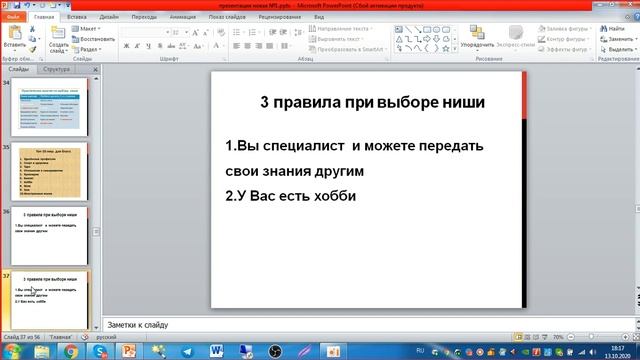This screenshot has width=640, height=360.
Task: Click the Создать слайд (New Slide) icon
Action: [x=58, y=33]
